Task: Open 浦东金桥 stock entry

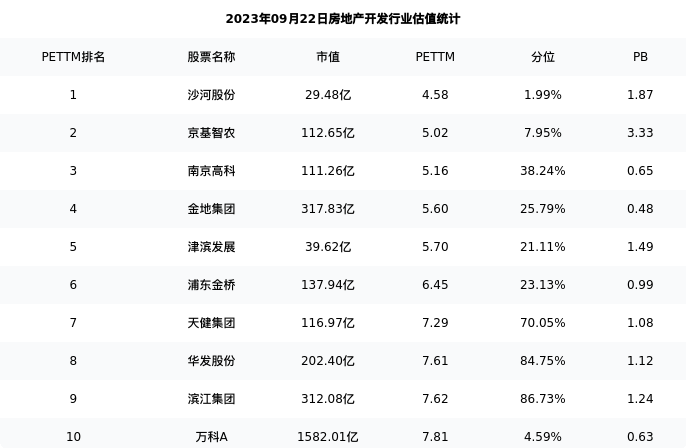Action: (211, 285)
